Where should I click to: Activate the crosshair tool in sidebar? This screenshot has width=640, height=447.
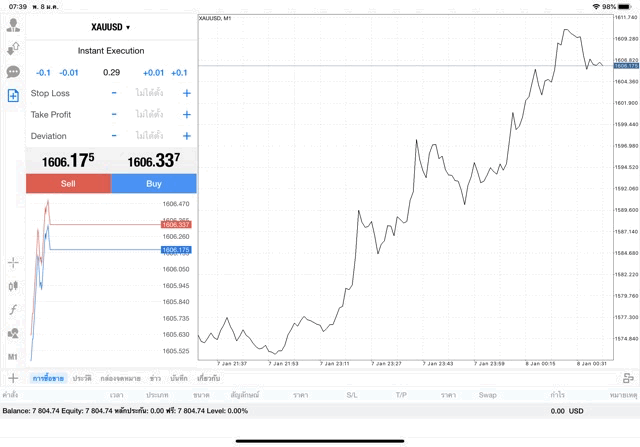click(x=13, y=263)
